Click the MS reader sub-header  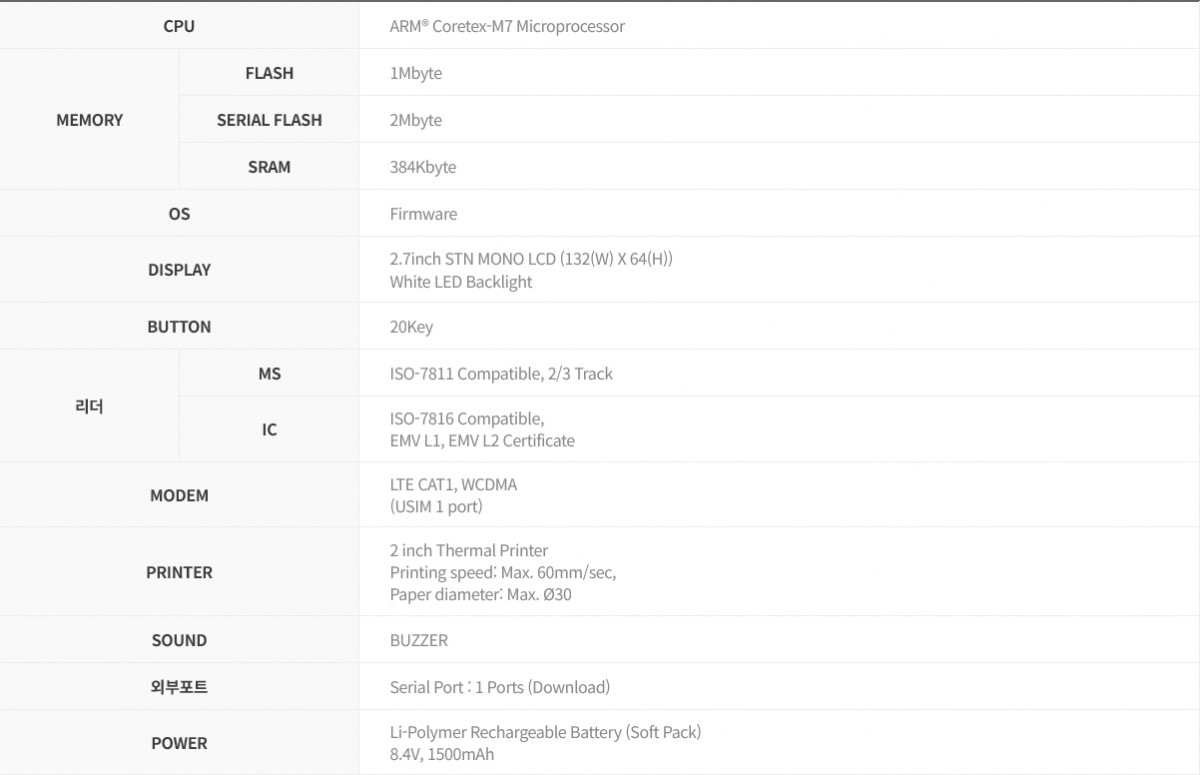[x=269, y=374]
